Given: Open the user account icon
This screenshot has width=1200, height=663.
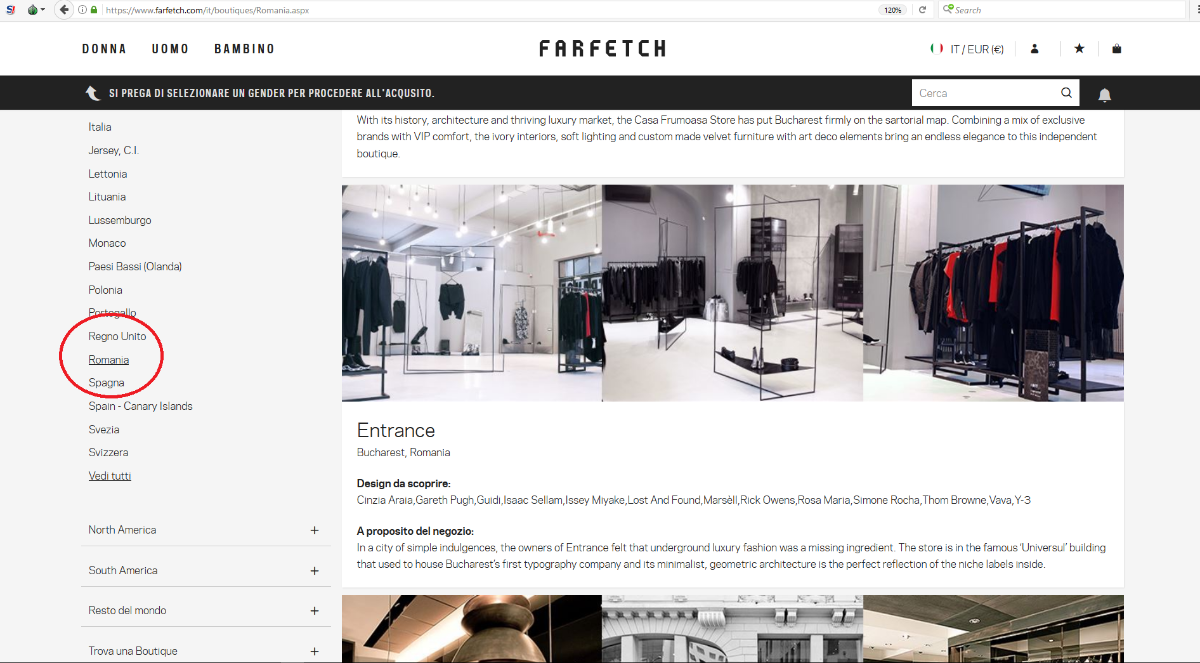Looking at the screenshot, I should point(1035,48).
